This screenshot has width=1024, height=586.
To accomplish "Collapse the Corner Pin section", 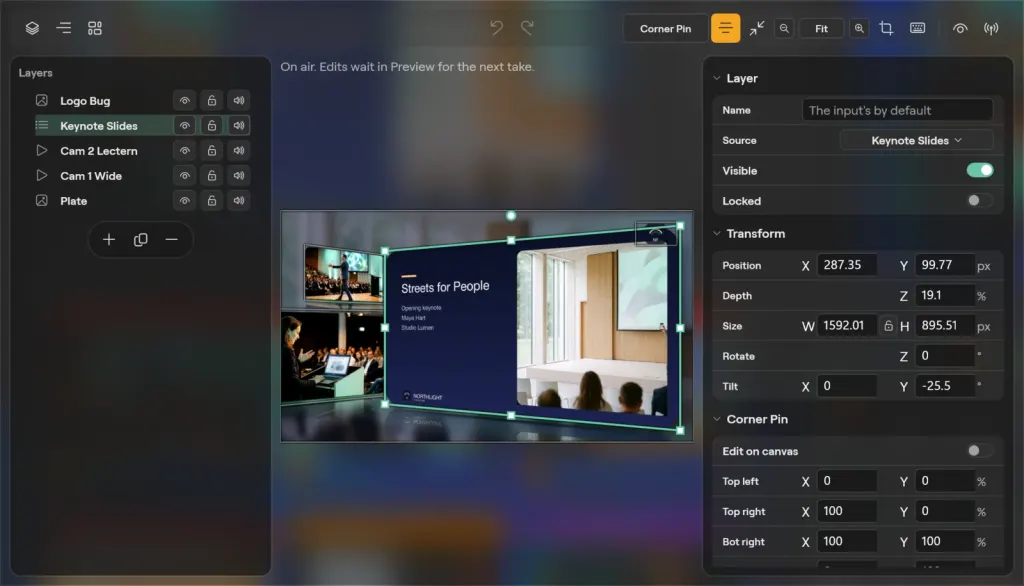I will pyautogui.click(x=717, y=419).
